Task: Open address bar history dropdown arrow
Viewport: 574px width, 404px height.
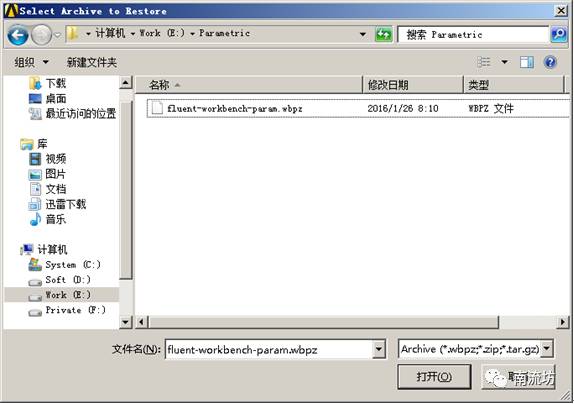Action: [363, 34]
